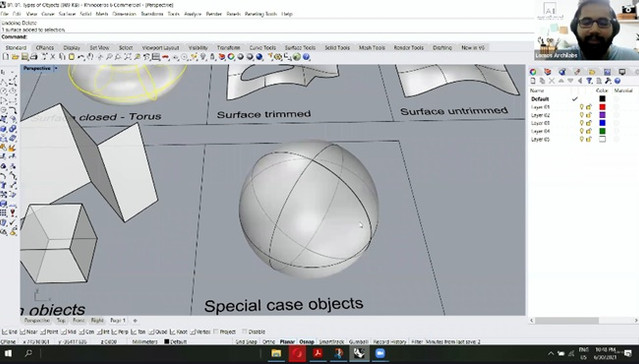The image size is (639, 364).
Task: Switch to the Surface Tools toolbar tab
Action: 300,48
